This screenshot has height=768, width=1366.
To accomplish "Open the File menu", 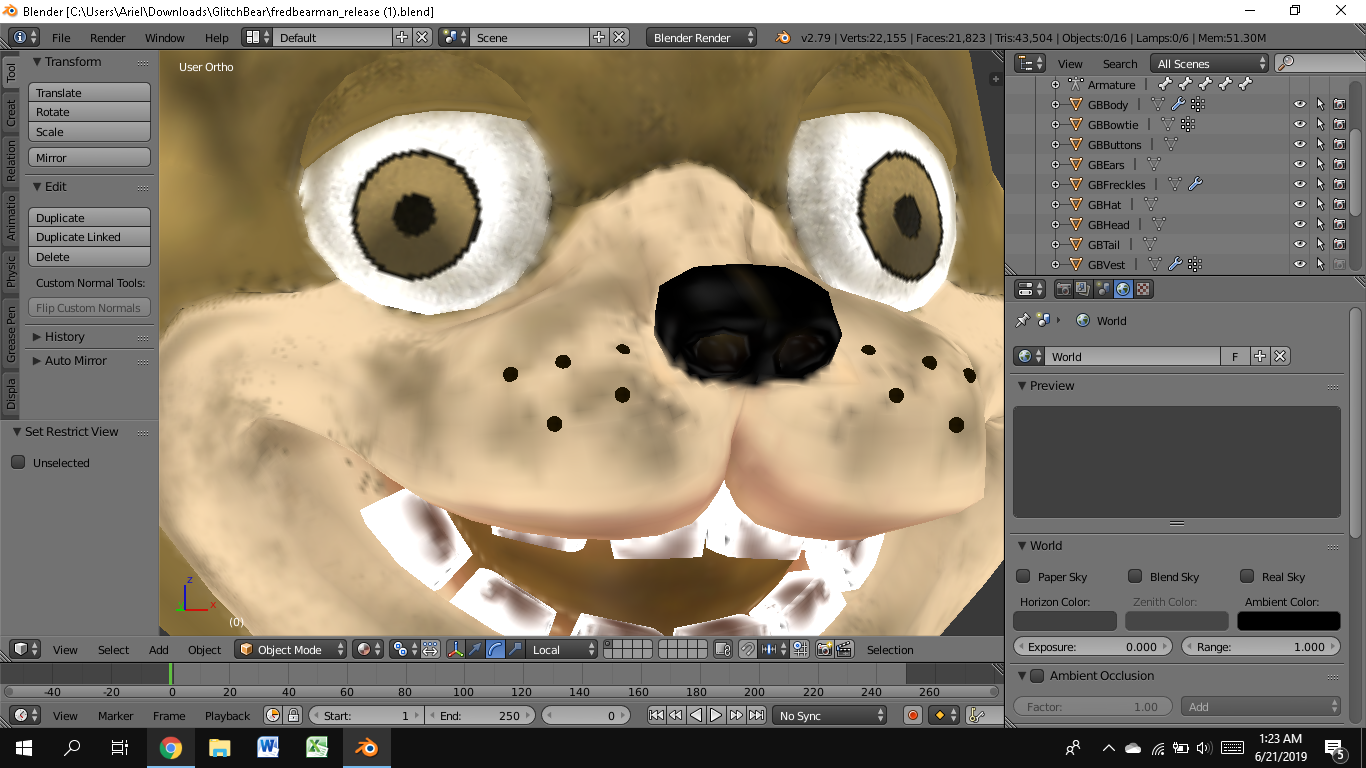I will point(61,38).
